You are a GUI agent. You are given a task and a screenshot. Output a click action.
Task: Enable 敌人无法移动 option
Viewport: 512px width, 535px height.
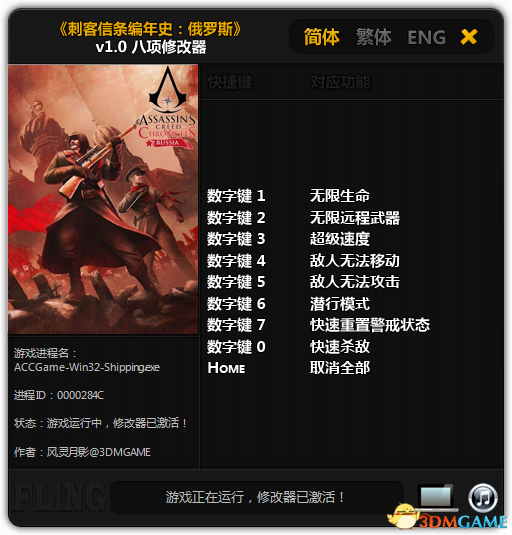click(x=355, y=261)
